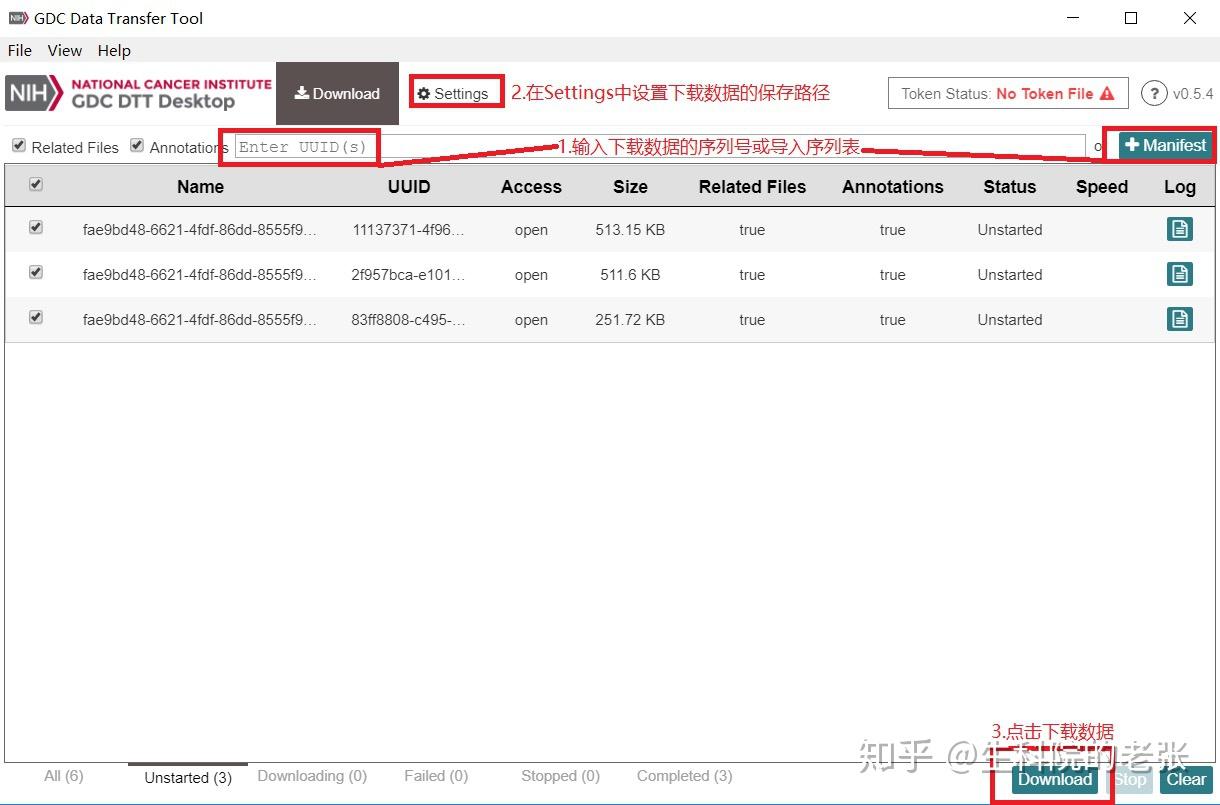The height and width of the screenshot is (805, 1220).
Task: Uncheck the second file row's checkbox
Action: tap(36, 272)
